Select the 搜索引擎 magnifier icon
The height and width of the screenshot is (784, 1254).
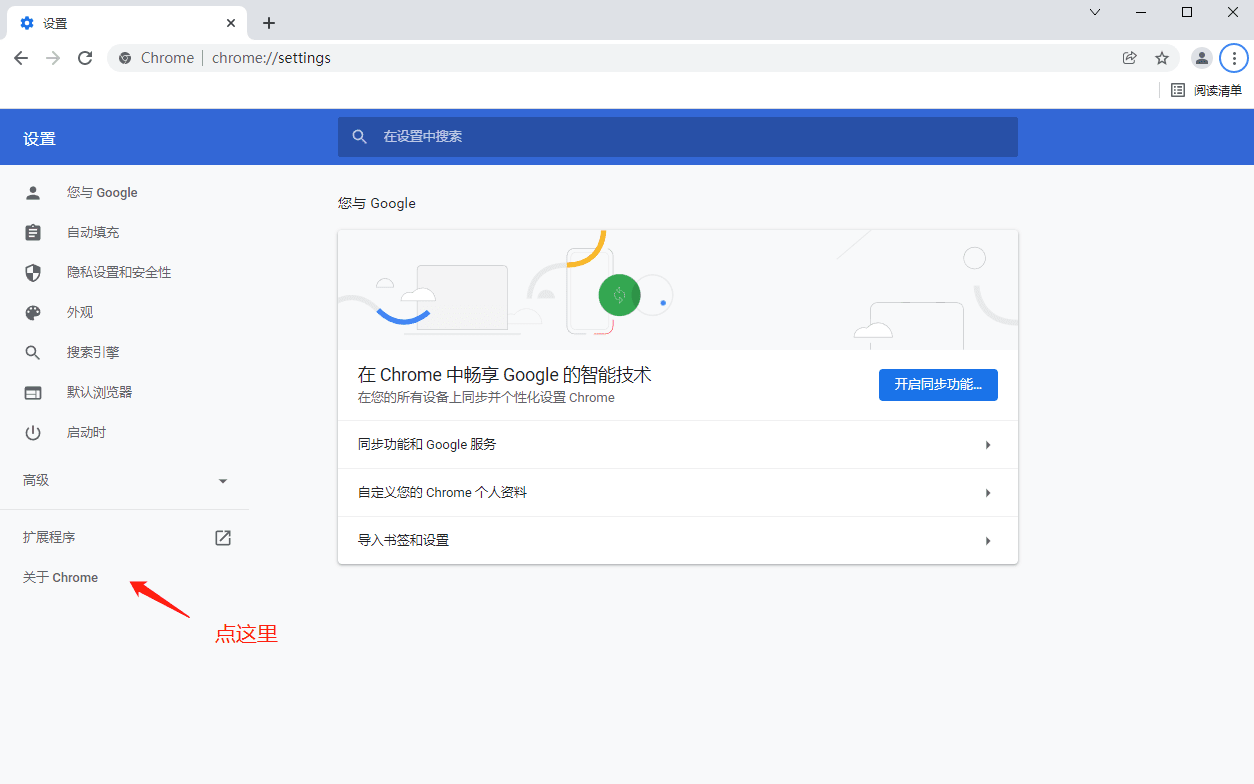(x=33, y=352)
